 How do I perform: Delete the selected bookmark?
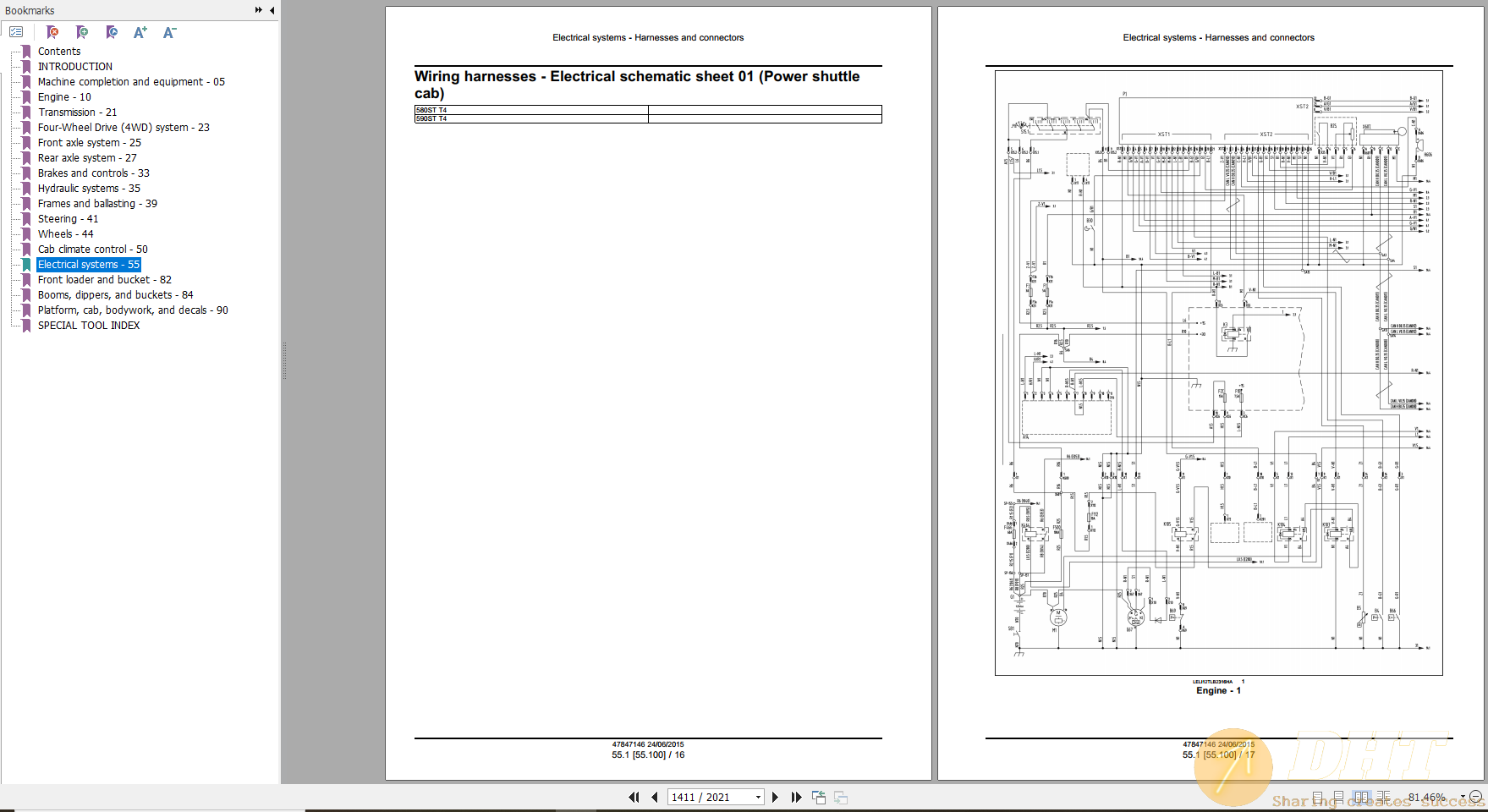52,31
